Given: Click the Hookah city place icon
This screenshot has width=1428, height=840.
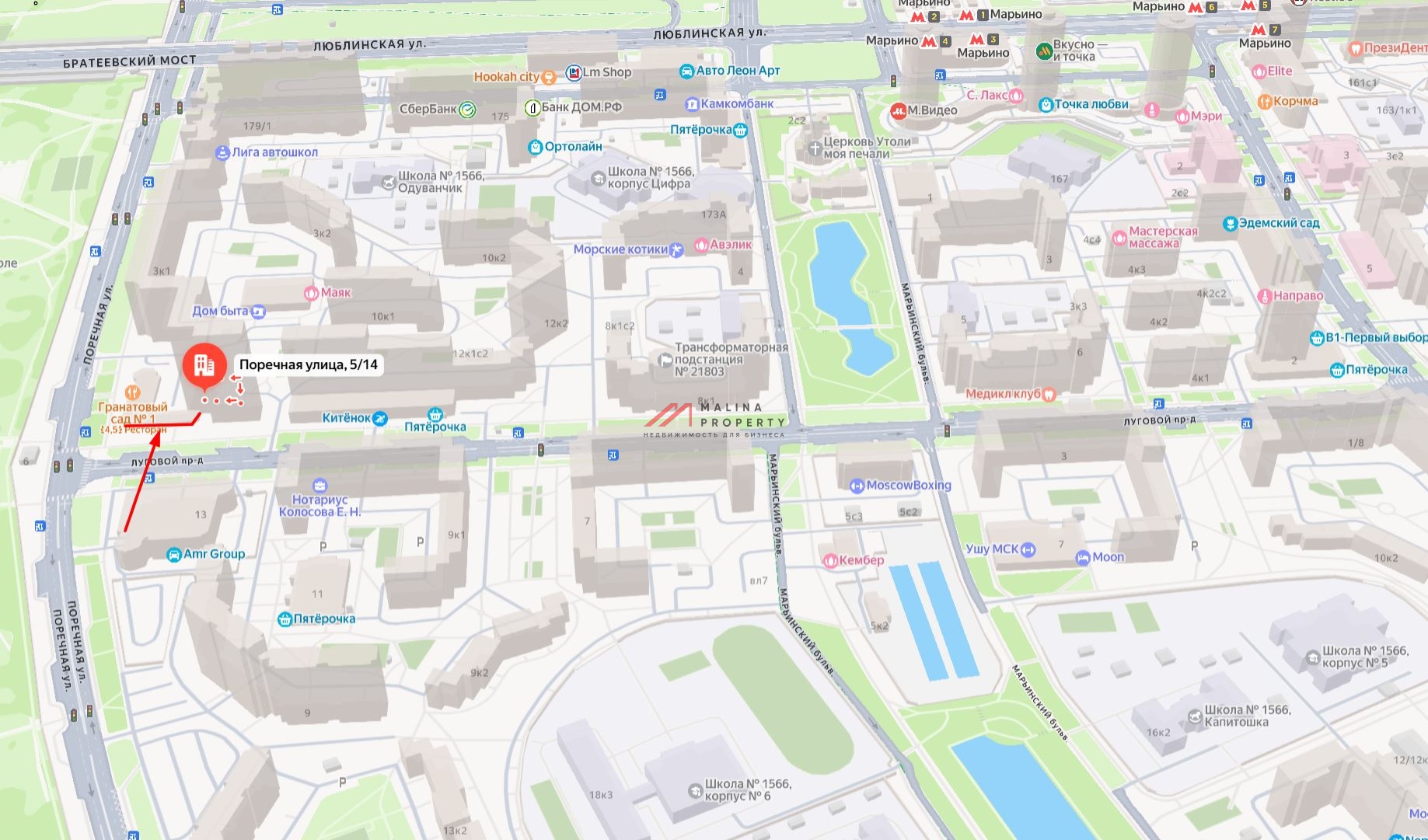Looking at the screenshot, I should (549, 77).
